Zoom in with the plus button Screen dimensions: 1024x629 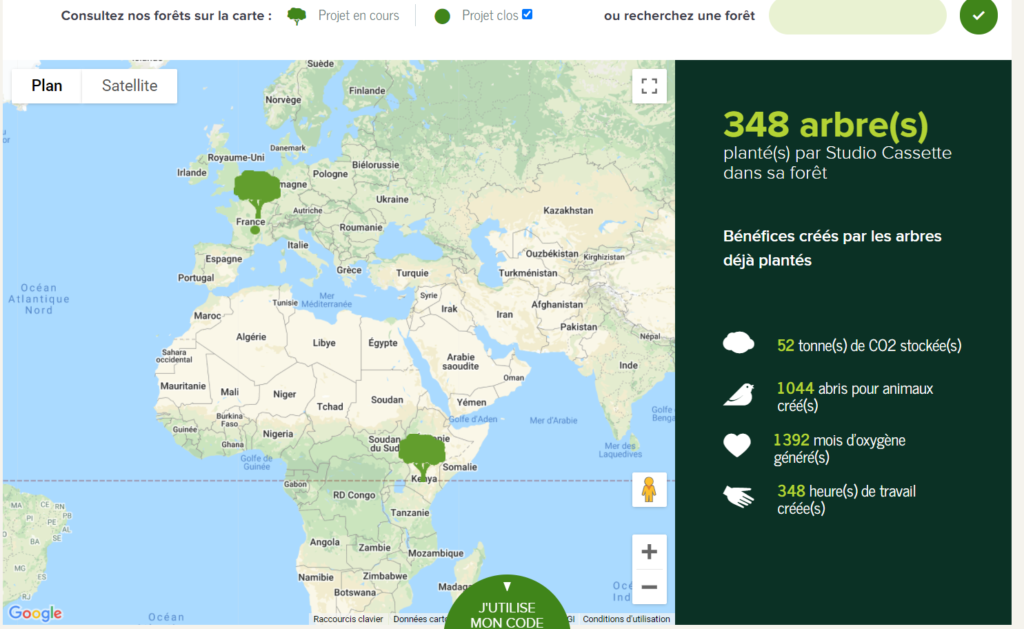point(649,551)
